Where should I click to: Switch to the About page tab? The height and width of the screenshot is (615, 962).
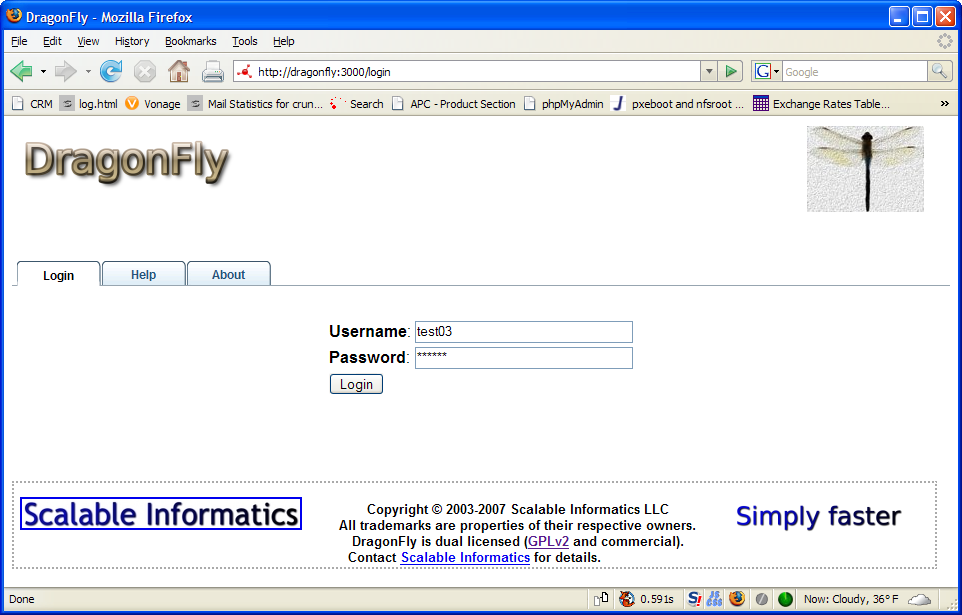228,274
